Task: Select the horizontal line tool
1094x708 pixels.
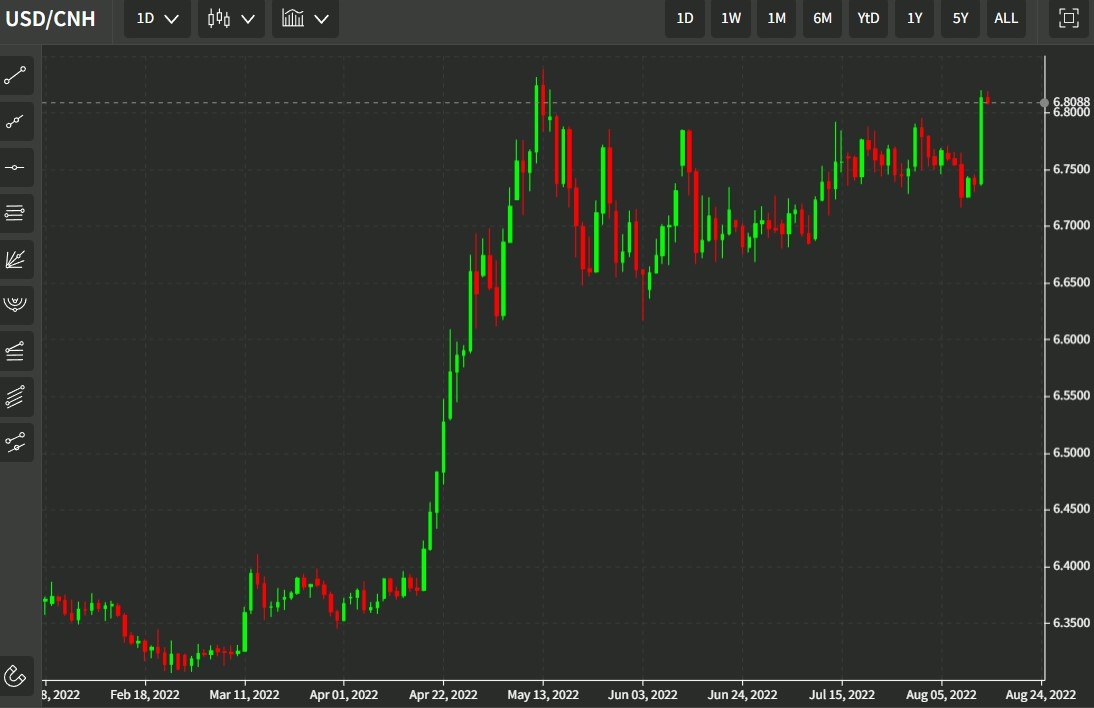Action: [15, 167]
